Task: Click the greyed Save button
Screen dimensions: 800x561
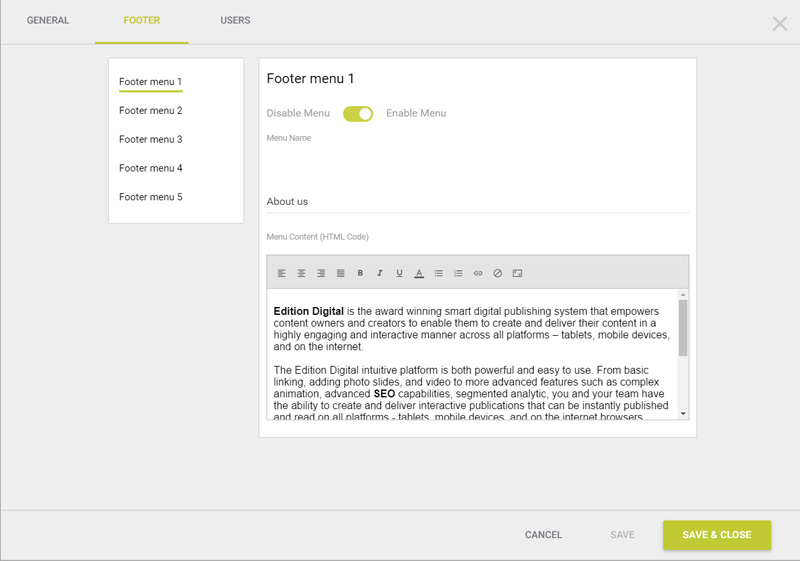Action: 622,535
